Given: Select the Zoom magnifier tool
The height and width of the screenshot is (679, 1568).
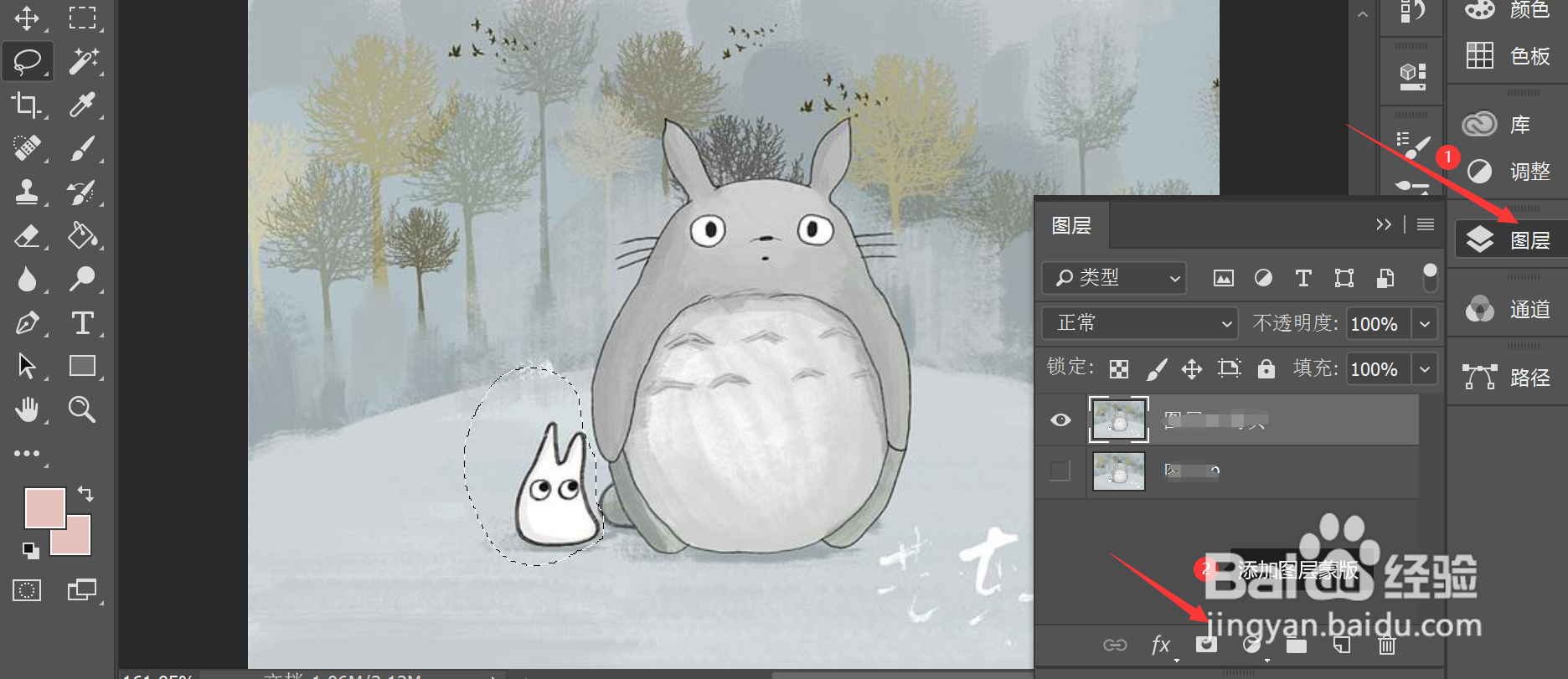Looking at the screenshot, I should (x=82, y=409).
